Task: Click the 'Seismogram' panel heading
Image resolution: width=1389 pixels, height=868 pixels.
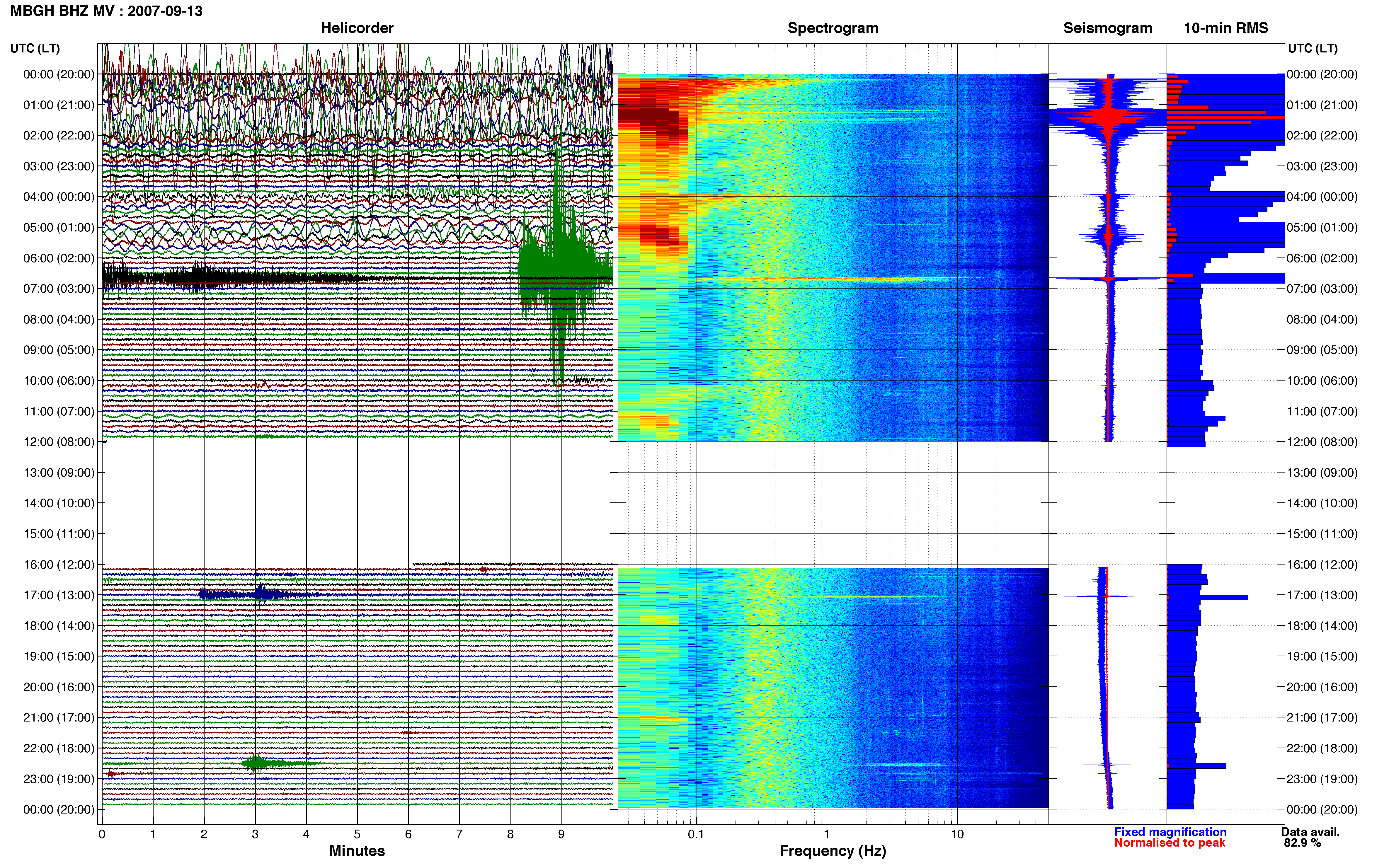Action: [1108, 28]
